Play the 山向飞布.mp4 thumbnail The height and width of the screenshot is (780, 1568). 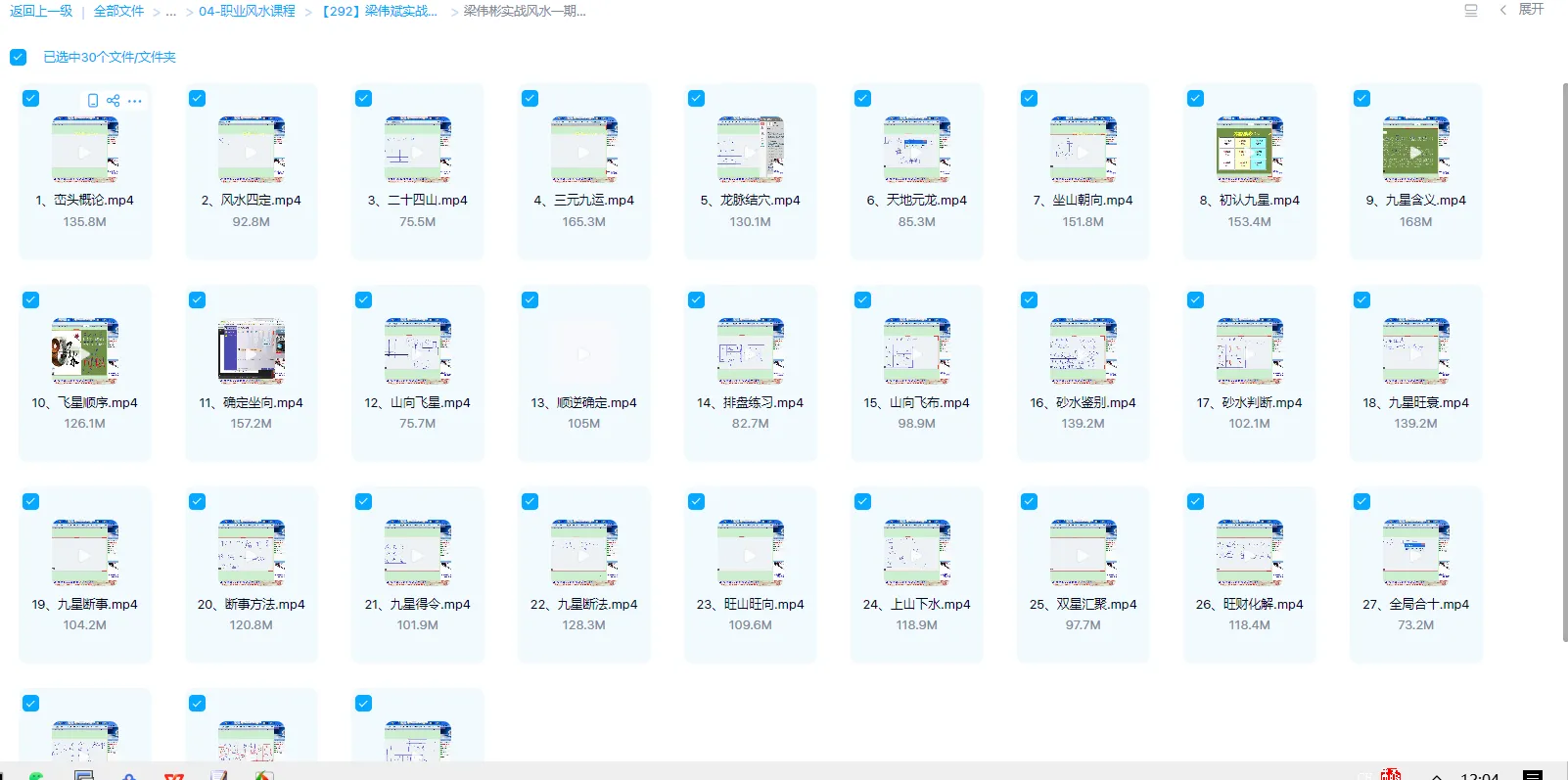click(x=917, y=351)
